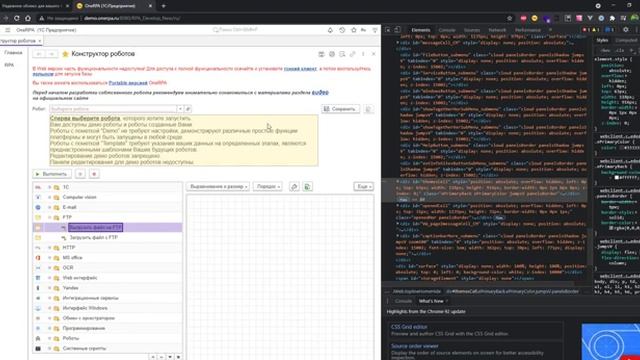Click the eraser icon in the canvas toolbar
This screenshot has height=360, width=640.
point(294,187)
